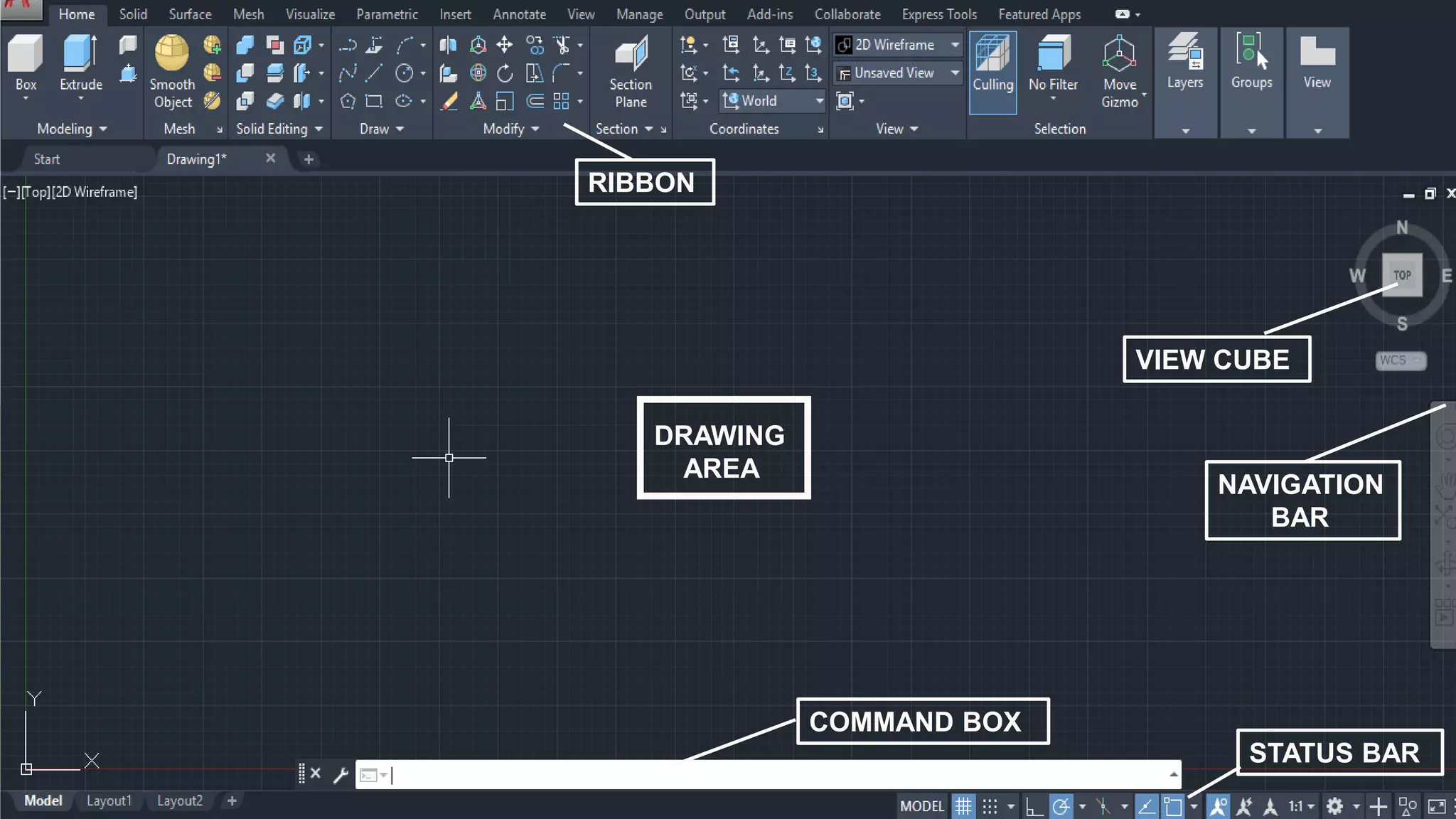Choose the Polygon draw tool
1456x819 pixels.
(x=348, y=101)
